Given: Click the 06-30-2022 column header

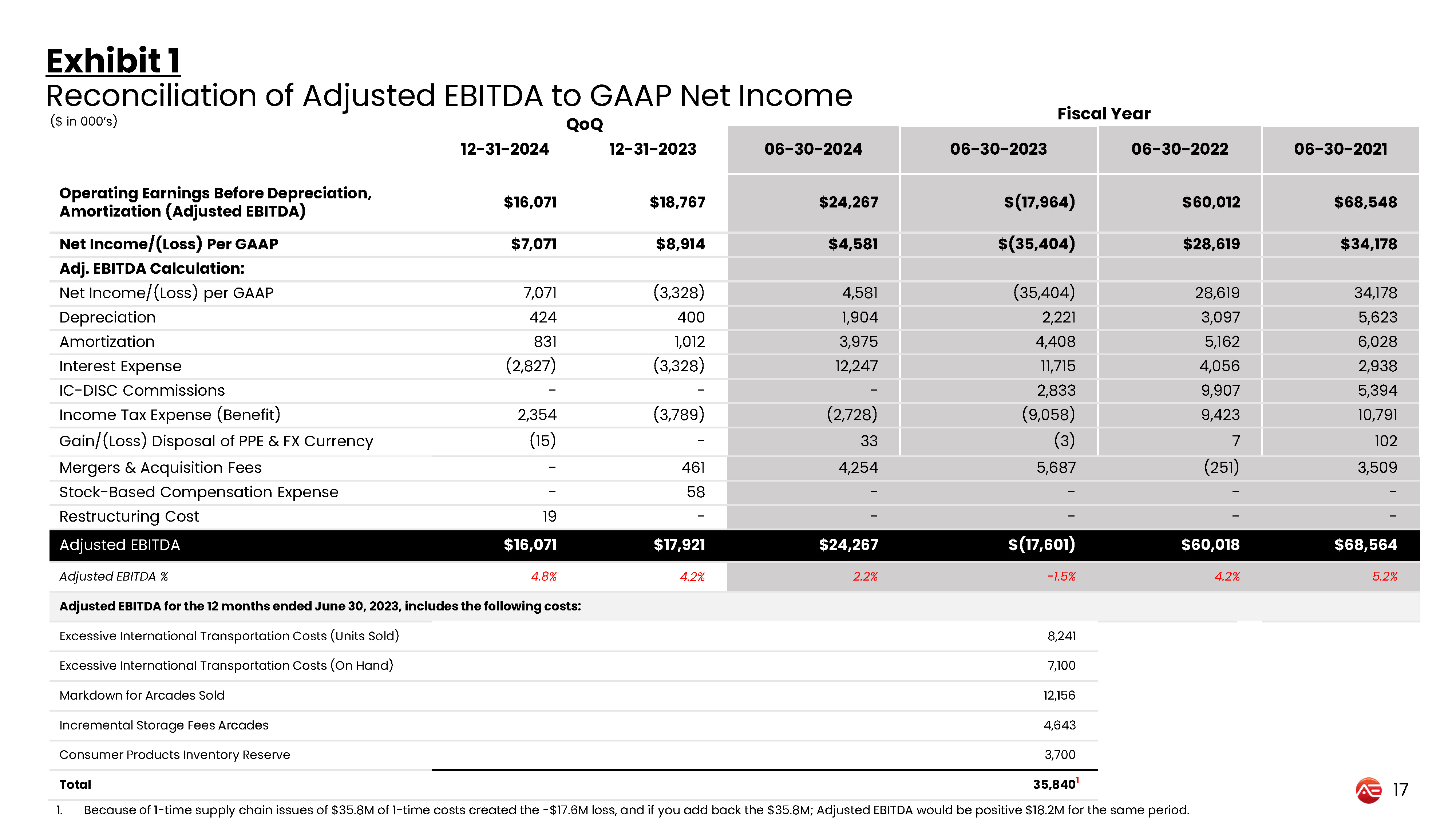Looking at the screenshot, I should pos(1180,149).
